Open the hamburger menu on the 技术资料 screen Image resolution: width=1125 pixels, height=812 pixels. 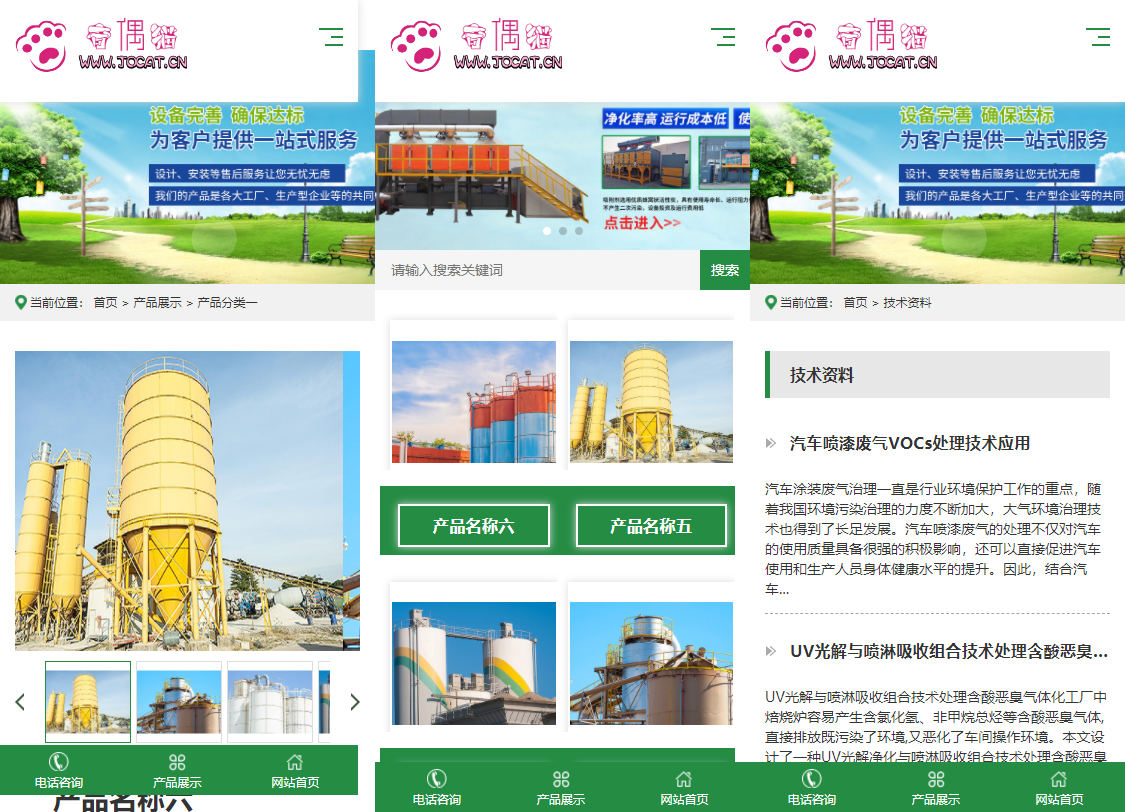pyautogui.click(x=1098, y=37)
